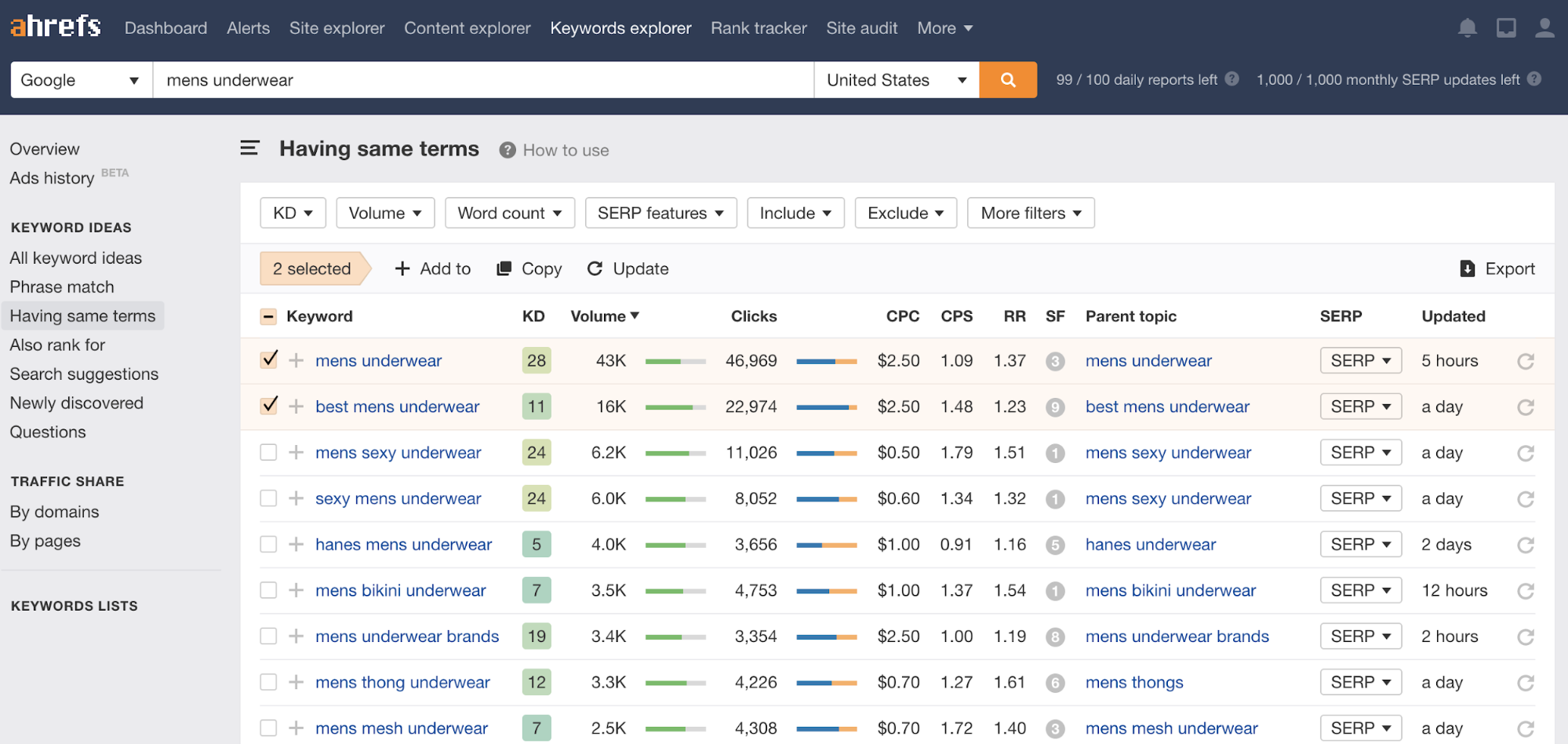Open SERP dropdown for mens bikini underwear
The width and height of the screenshot is (1568, 744).
1360,590
